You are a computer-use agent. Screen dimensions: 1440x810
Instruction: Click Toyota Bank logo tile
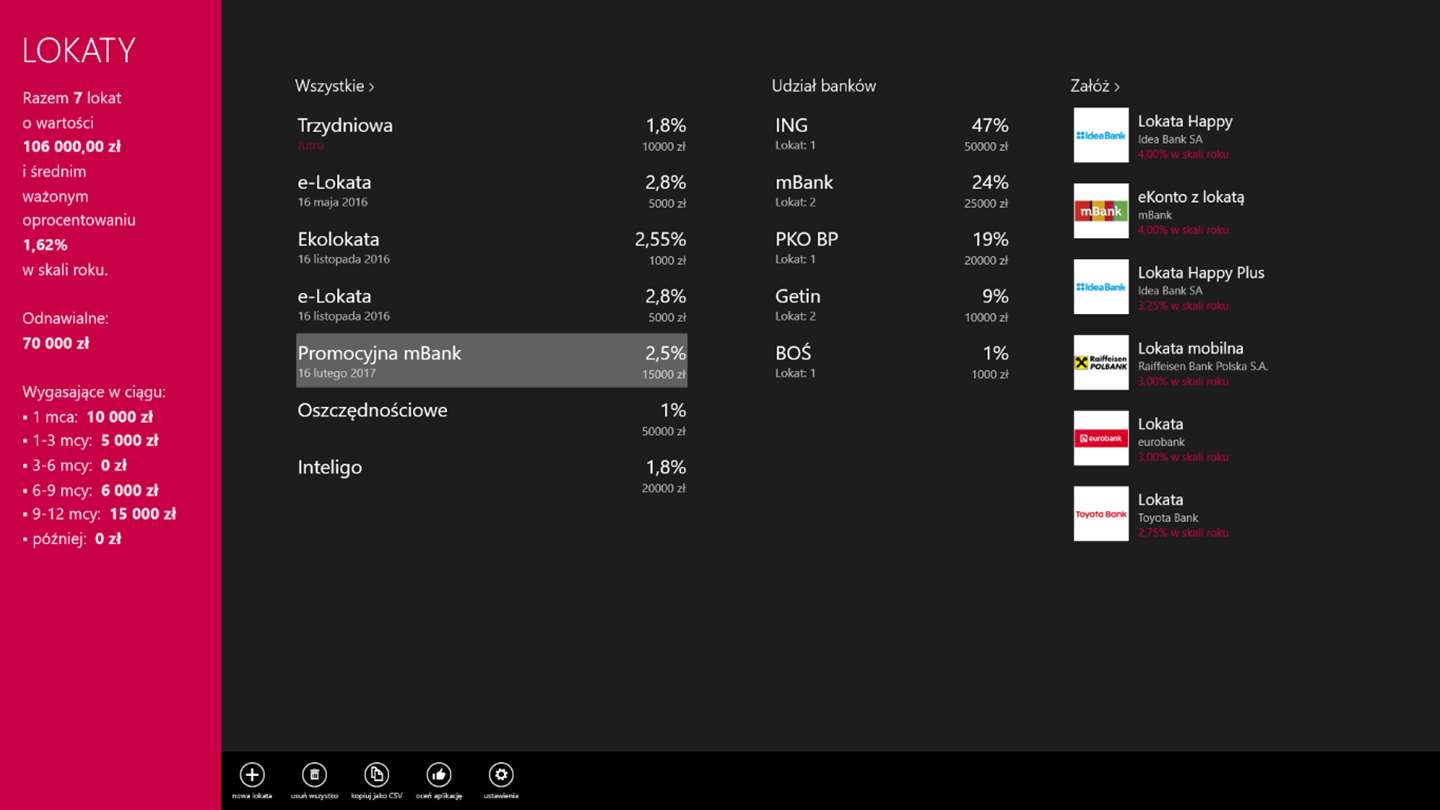click(x=1101, y=513)
